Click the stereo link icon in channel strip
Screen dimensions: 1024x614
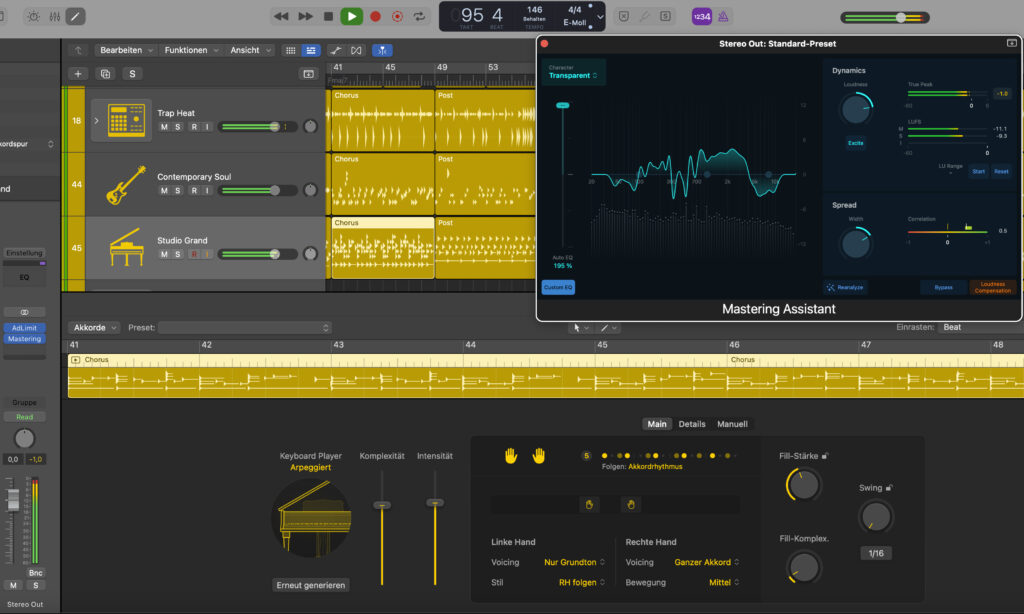point(24,312)
